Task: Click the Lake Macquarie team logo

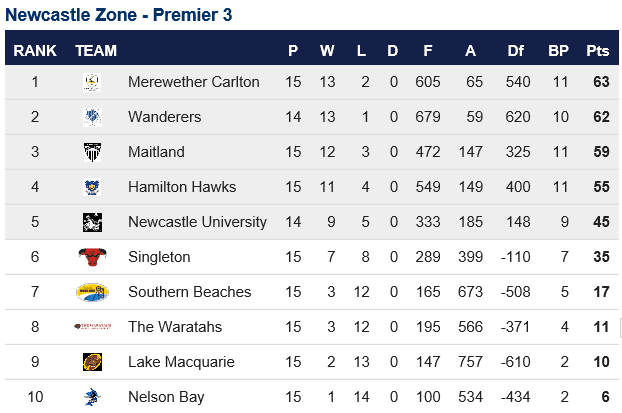Action: [x=92, y=362]
